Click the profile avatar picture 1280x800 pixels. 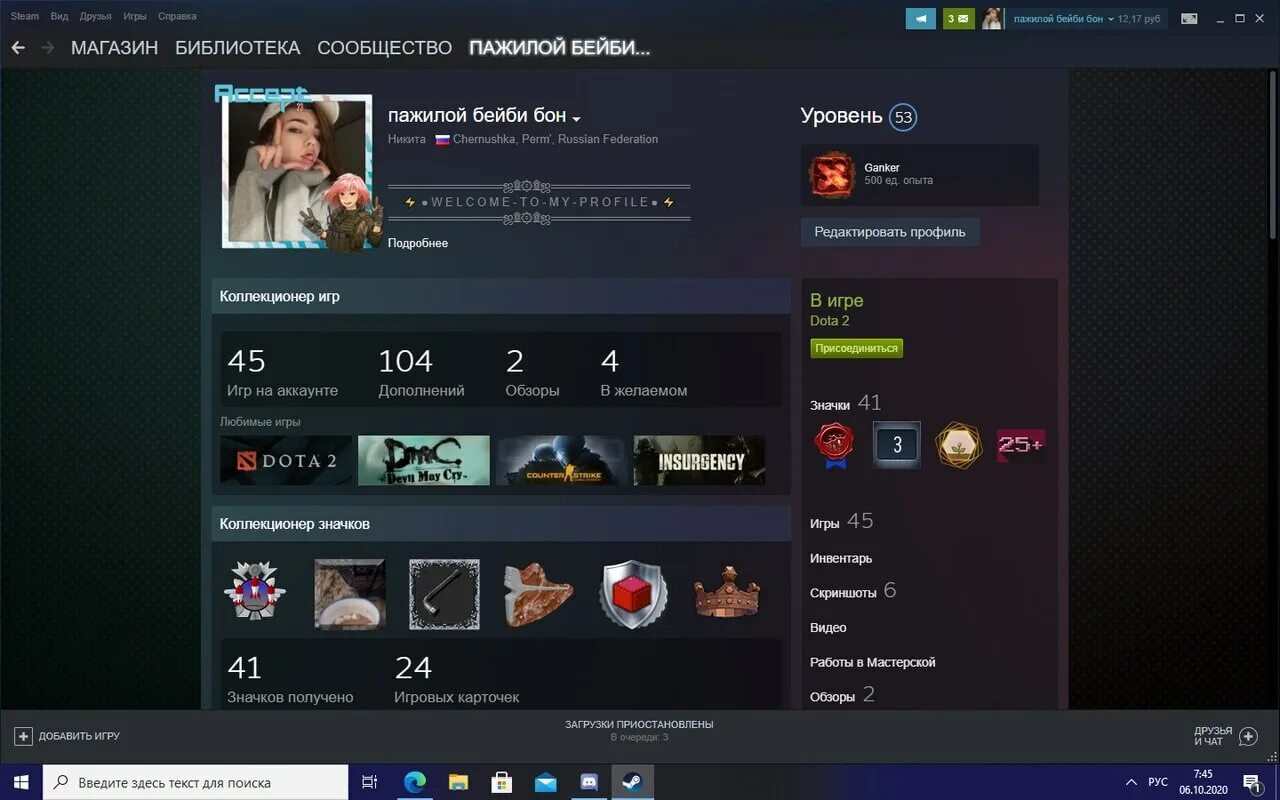297,172
